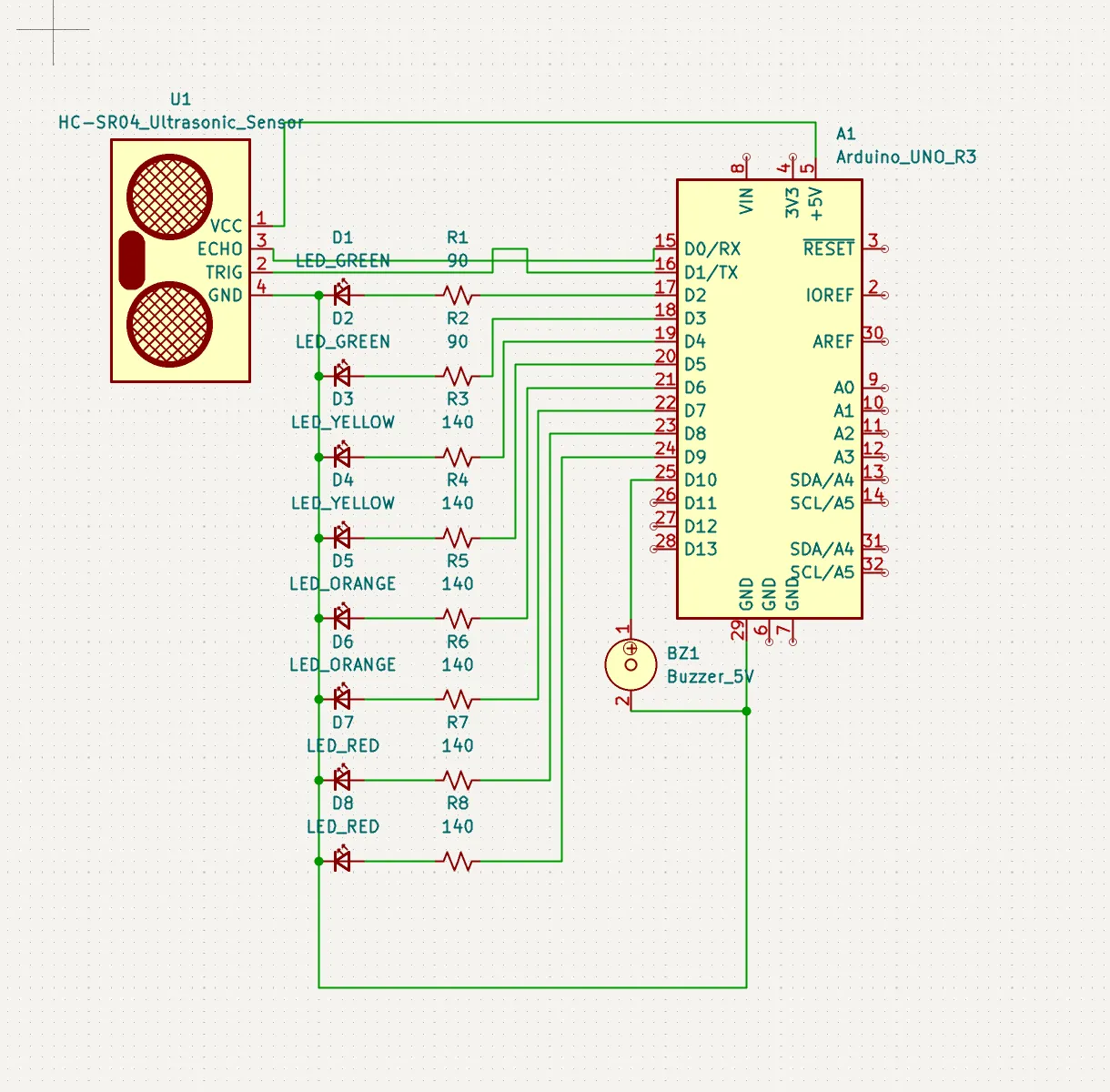The image size is (1110, 1092).
Task: Select the LED_GREEN diode symbol D1
Action: pos(342,293)
